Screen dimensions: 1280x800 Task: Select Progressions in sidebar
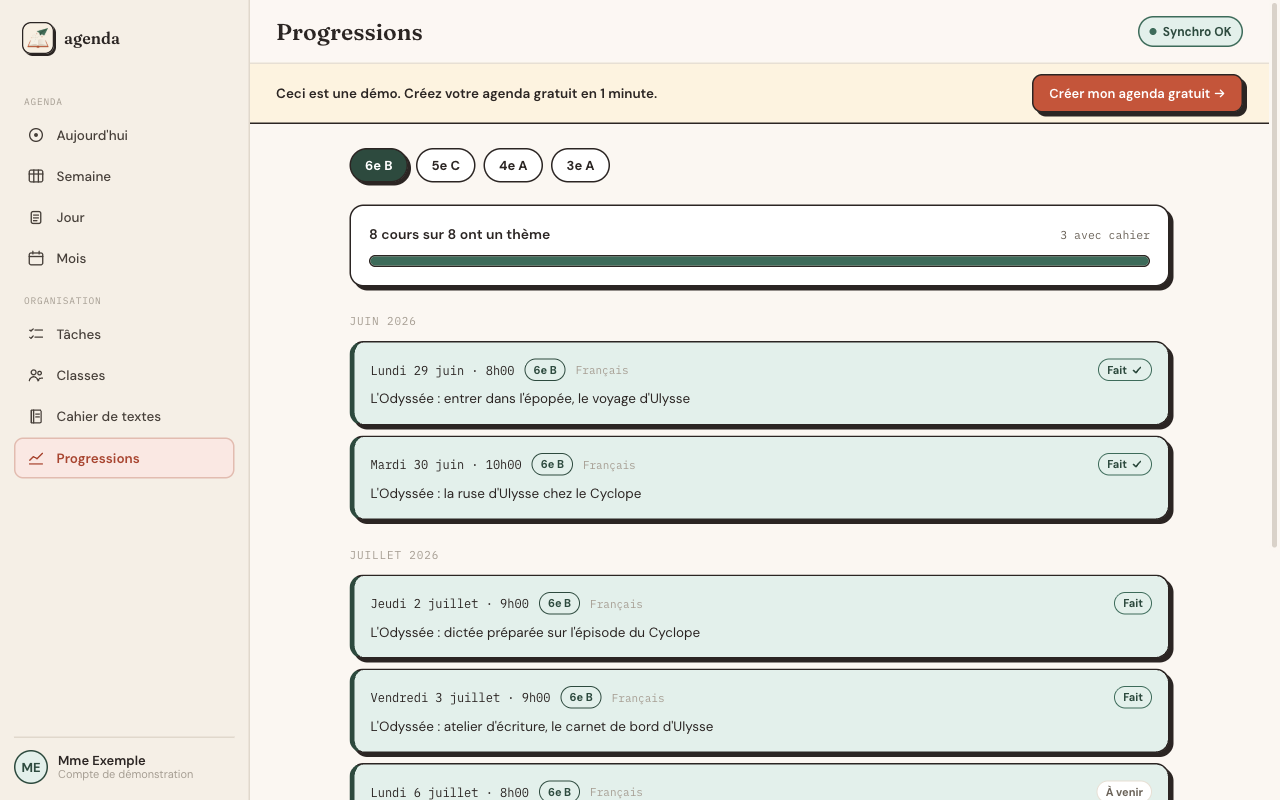(x=124, y=458)
